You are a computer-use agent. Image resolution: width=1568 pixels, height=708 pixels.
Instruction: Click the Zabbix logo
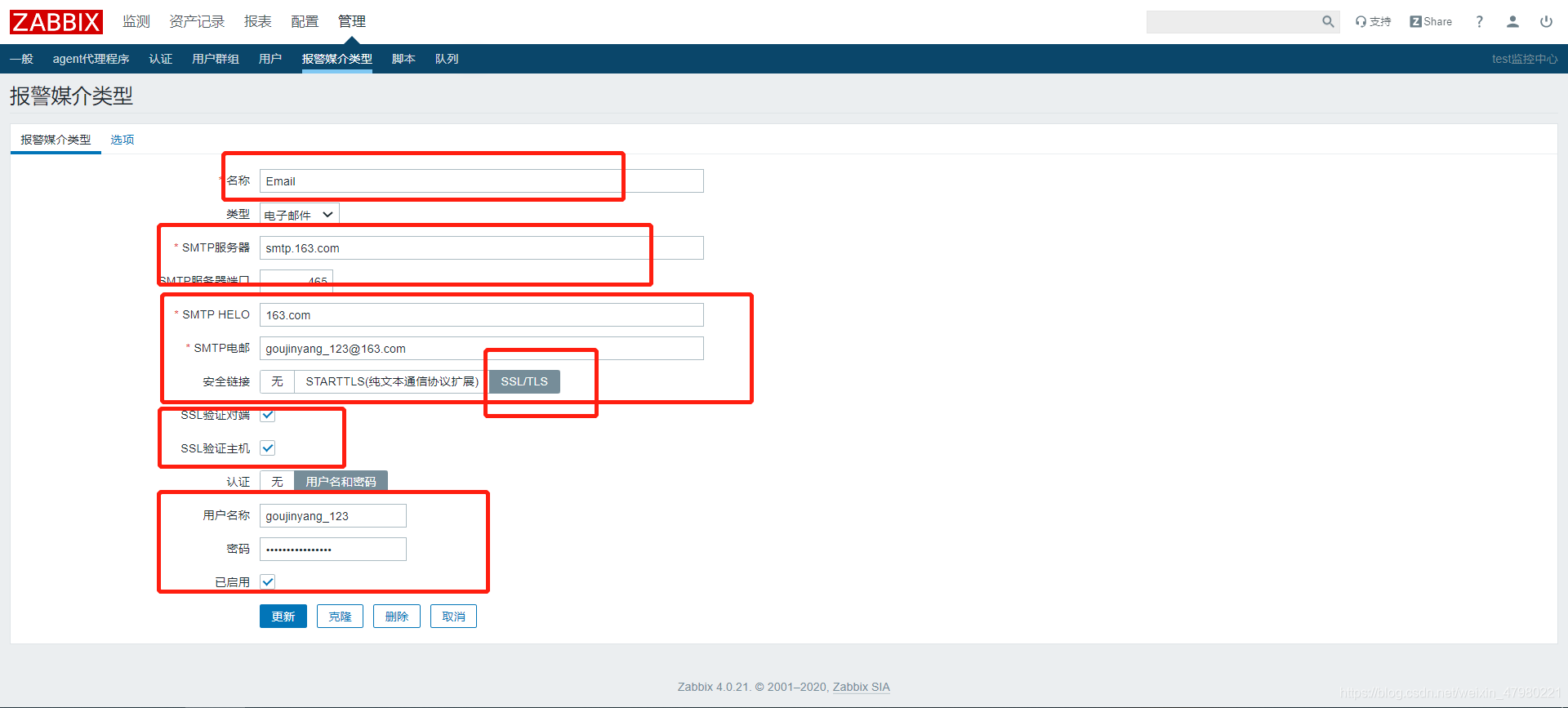point(56,22)
